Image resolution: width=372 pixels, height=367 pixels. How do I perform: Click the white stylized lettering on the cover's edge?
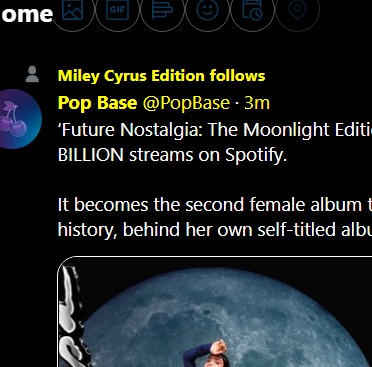(x=69, y=313)
